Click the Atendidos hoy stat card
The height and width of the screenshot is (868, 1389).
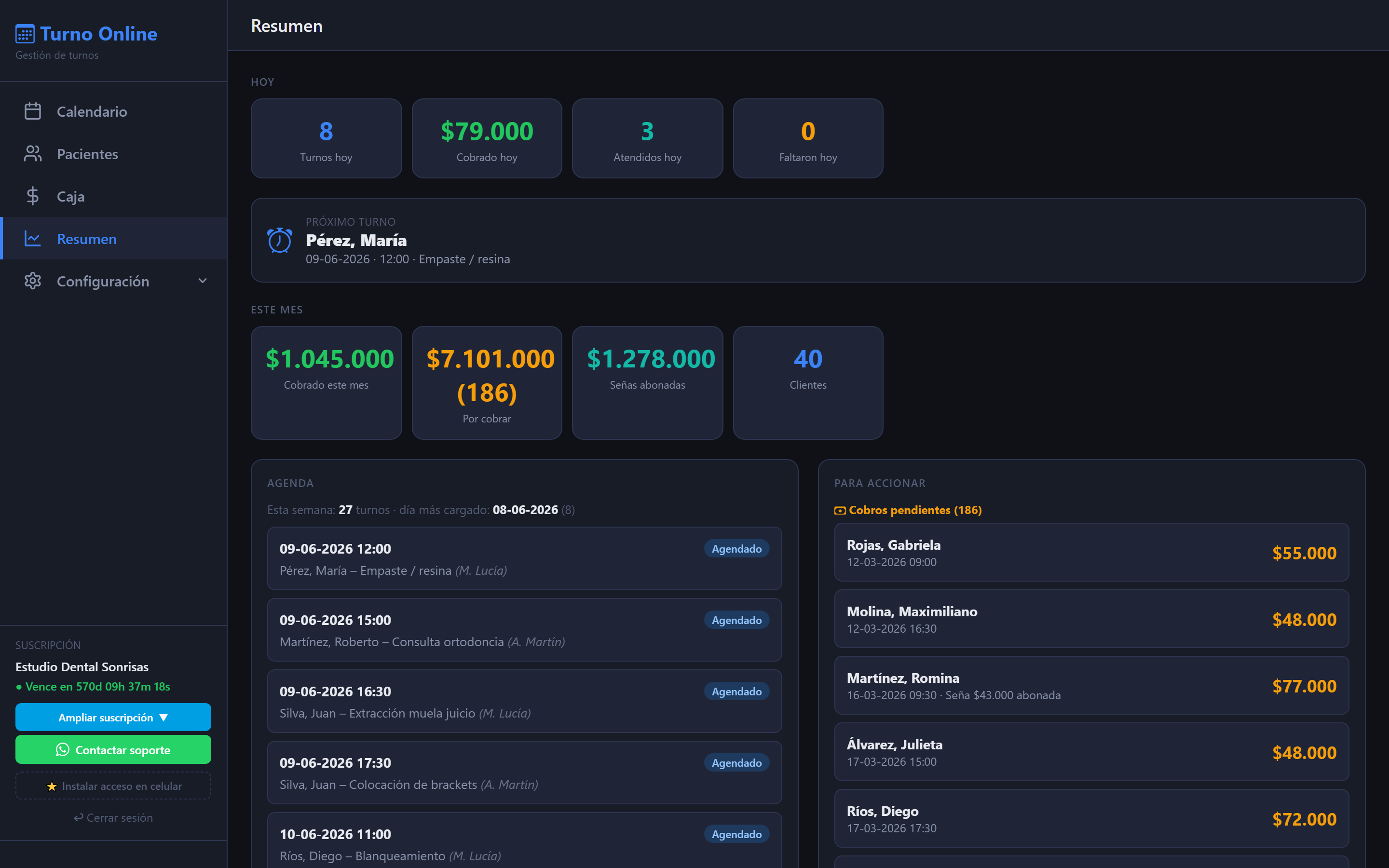pos(647,138)
